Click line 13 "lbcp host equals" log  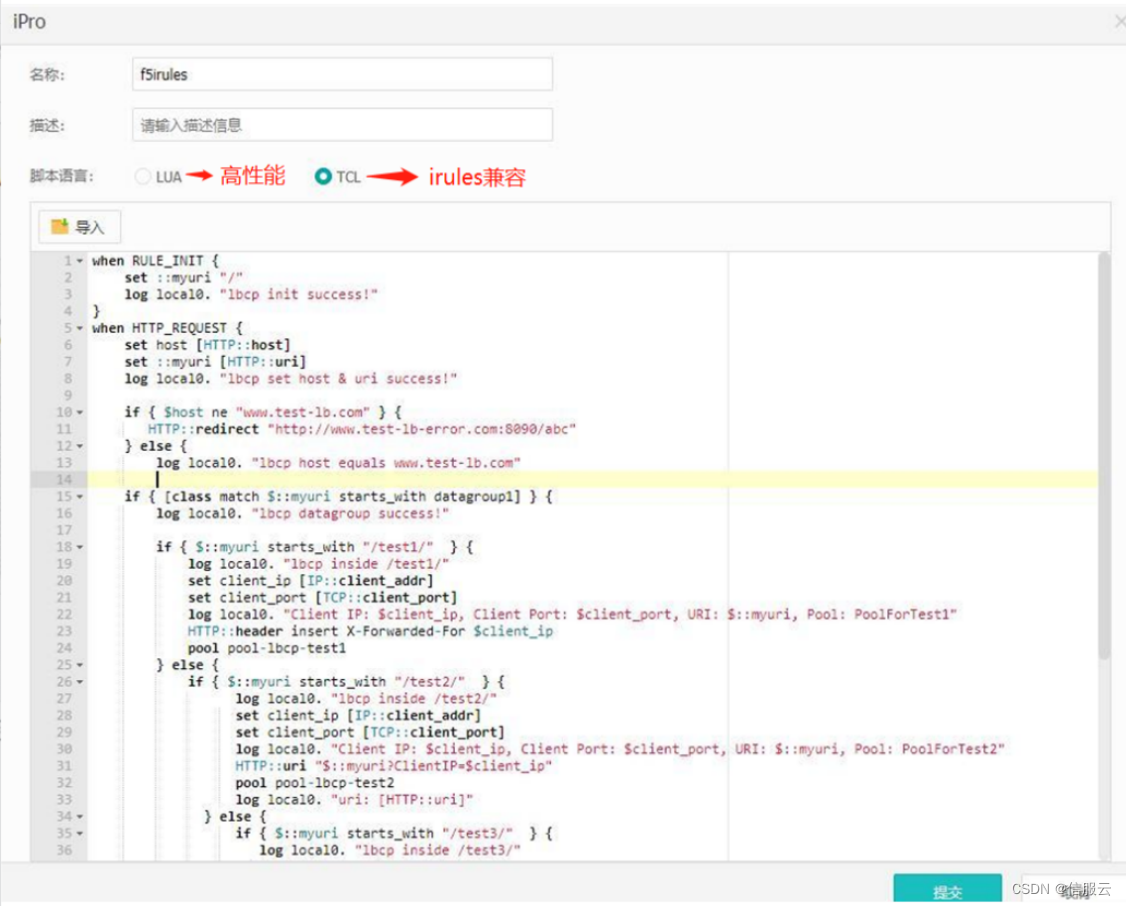pyautogui.click(x=338, y=463)
